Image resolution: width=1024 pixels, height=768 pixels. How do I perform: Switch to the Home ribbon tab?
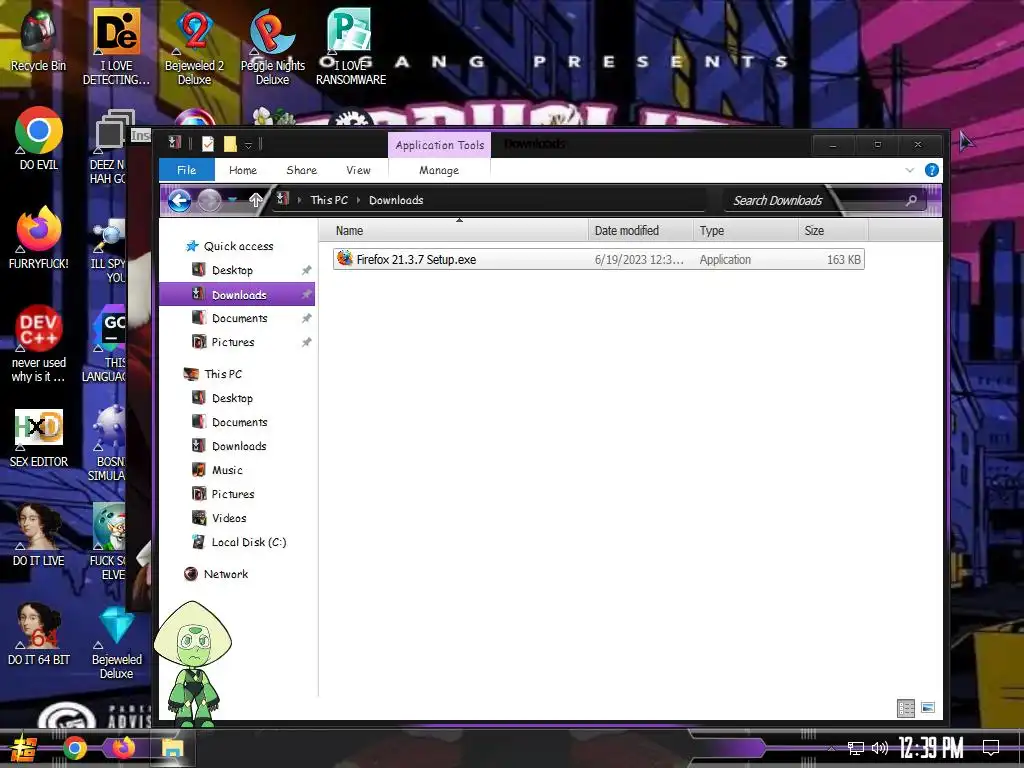(x=243, y=170)
